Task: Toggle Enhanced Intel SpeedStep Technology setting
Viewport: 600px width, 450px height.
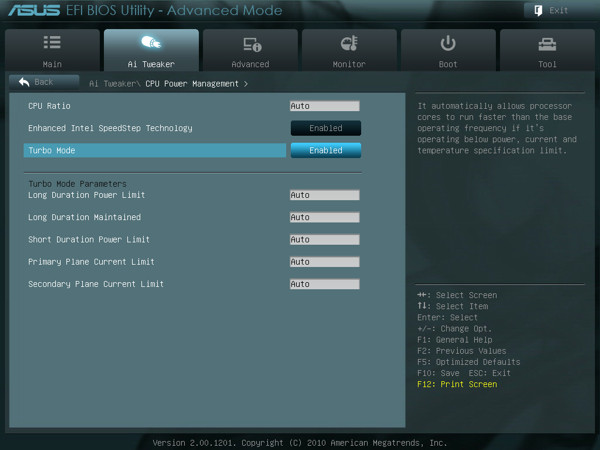Action: [325, 128]
